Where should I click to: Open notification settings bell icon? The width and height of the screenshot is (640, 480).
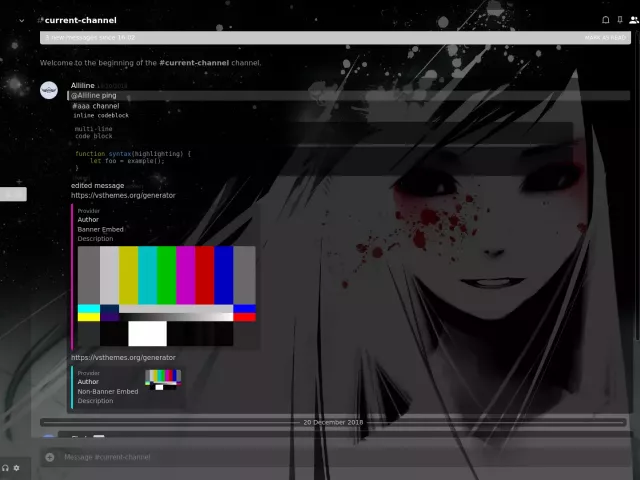pyautogui.click(x=605, y=20)
